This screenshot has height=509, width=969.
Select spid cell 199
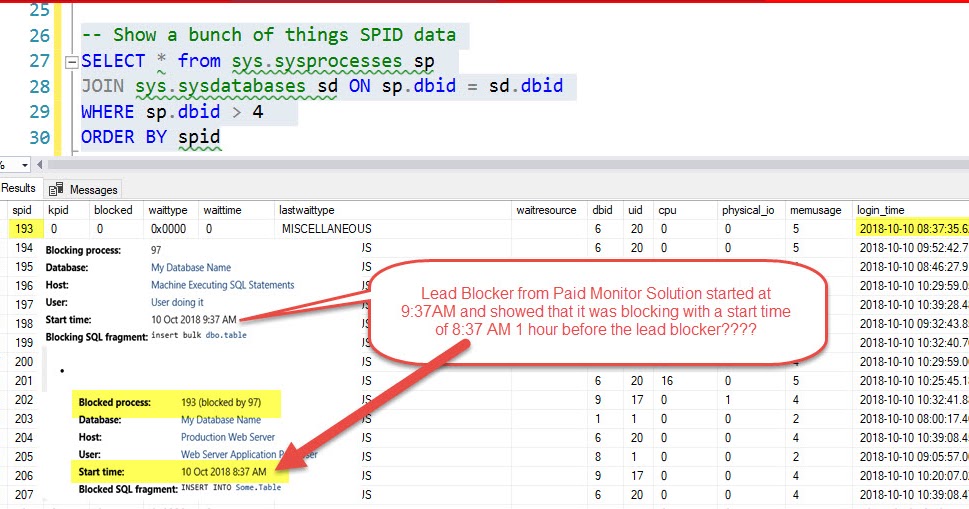(x=24, y=343)
